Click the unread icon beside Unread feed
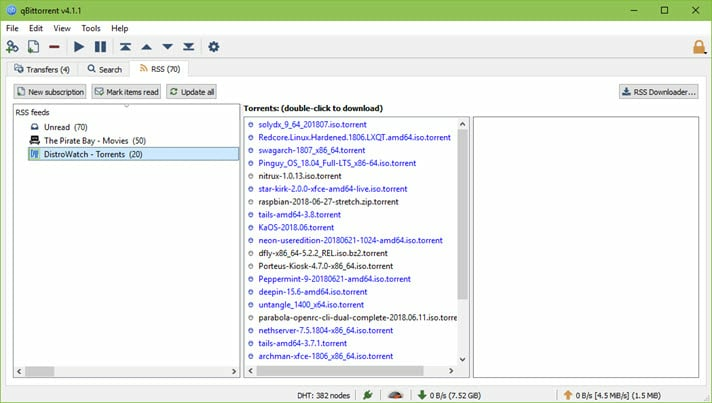Image resolution: width=712 pixels, height=403 pixels. [35, 127]
